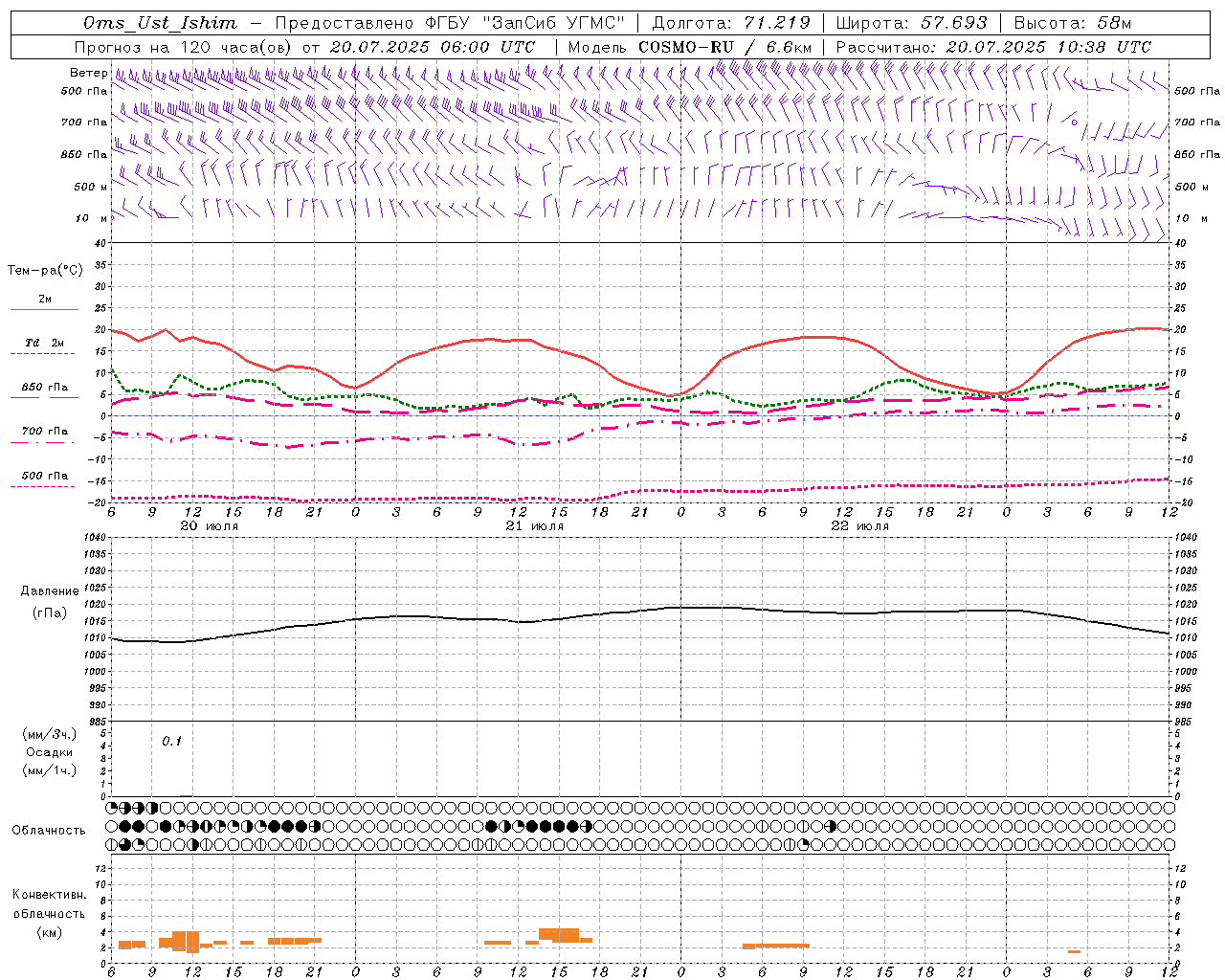
Task: Click the 20 июля date label
Action: pos(210,526)
